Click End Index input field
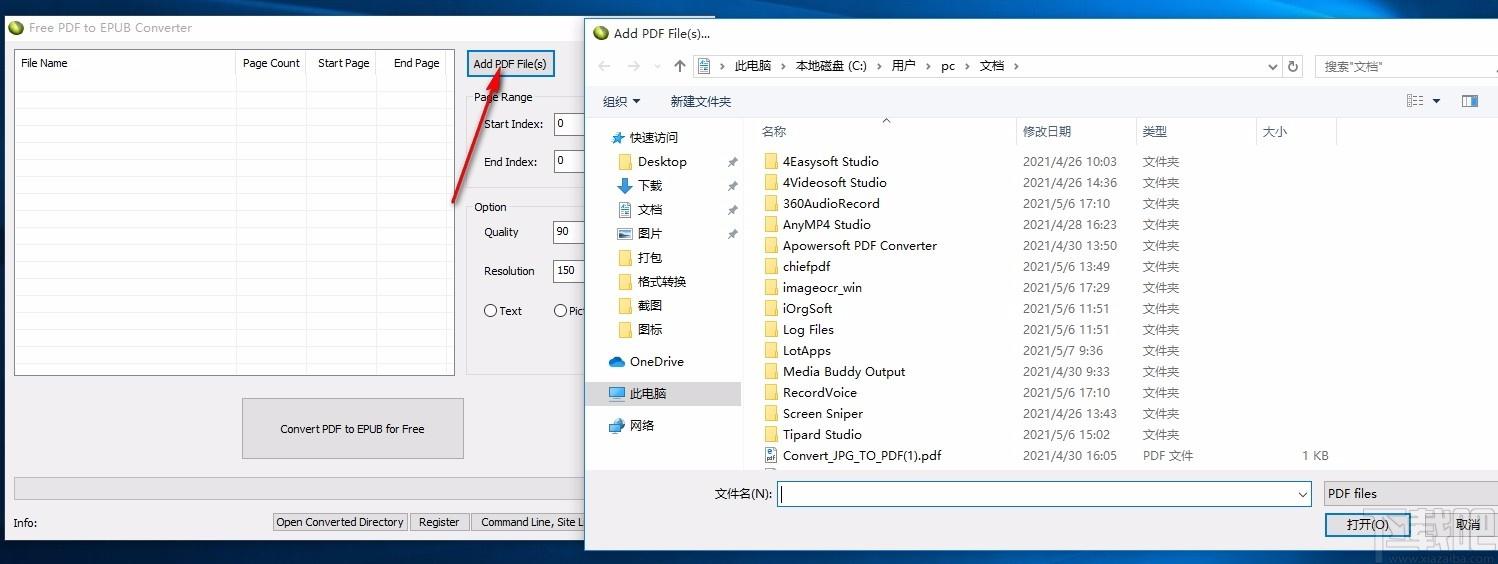Screen dimensions: 1498x564 coord(569,161)
